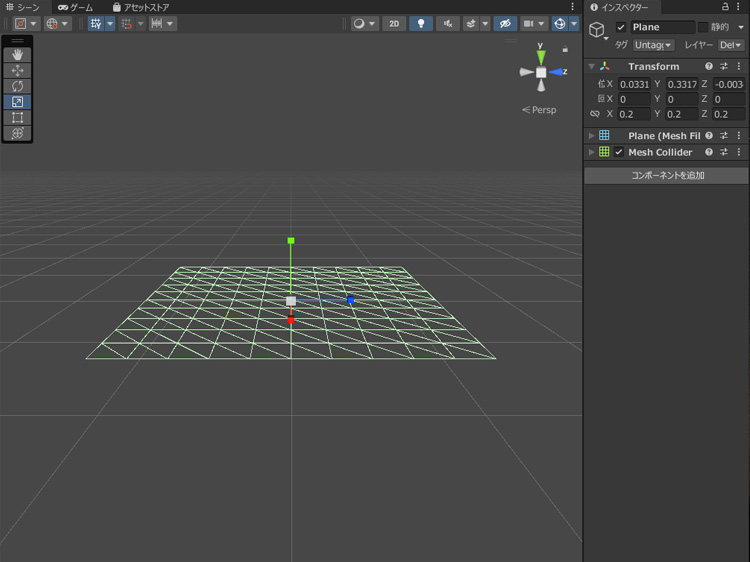This screenshot has height=562, width=750.
Task: Collapse the Transform component section
Action: click(x=592, y=66)
